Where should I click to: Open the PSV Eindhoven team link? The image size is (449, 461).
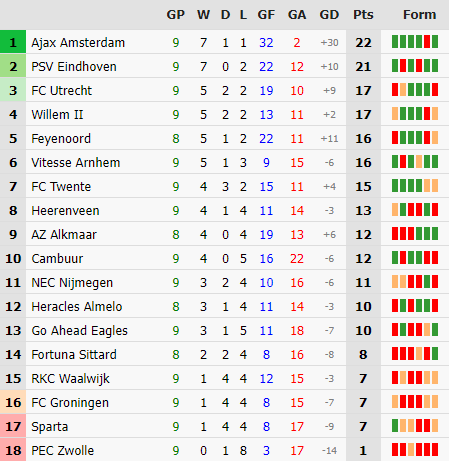tap(74, 67)
